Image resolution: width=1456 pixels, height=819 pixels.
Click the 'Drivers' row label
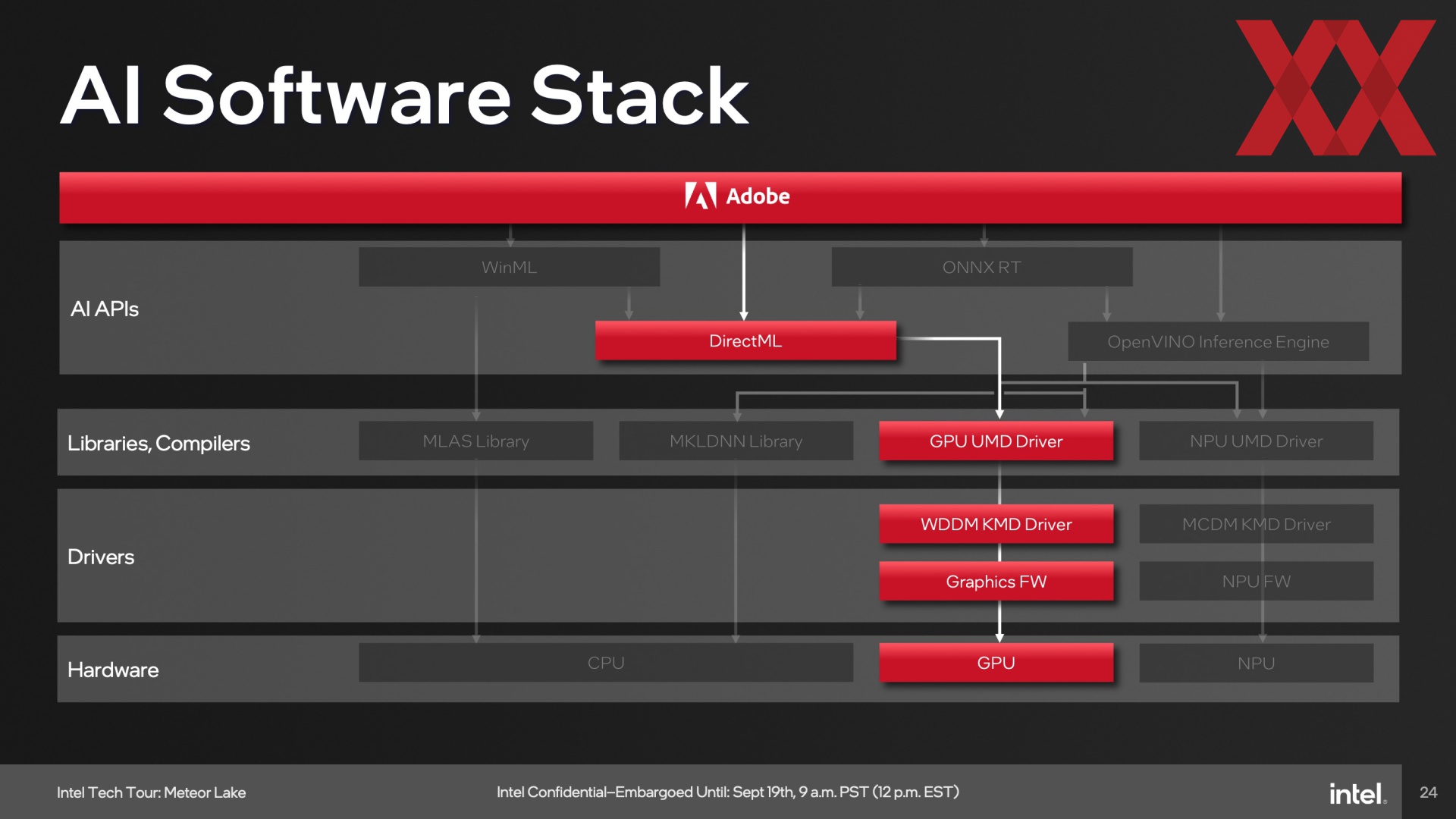coord(101,557)
